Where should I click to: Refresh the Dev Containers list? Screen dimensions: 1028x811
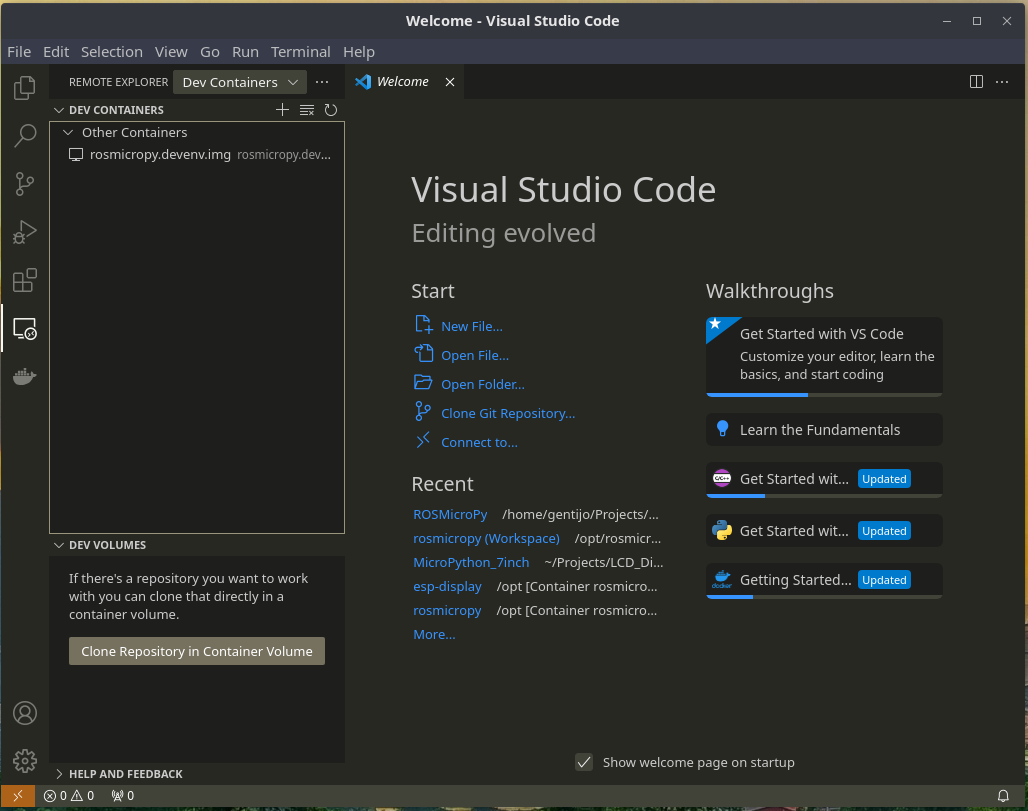point(330,109)
